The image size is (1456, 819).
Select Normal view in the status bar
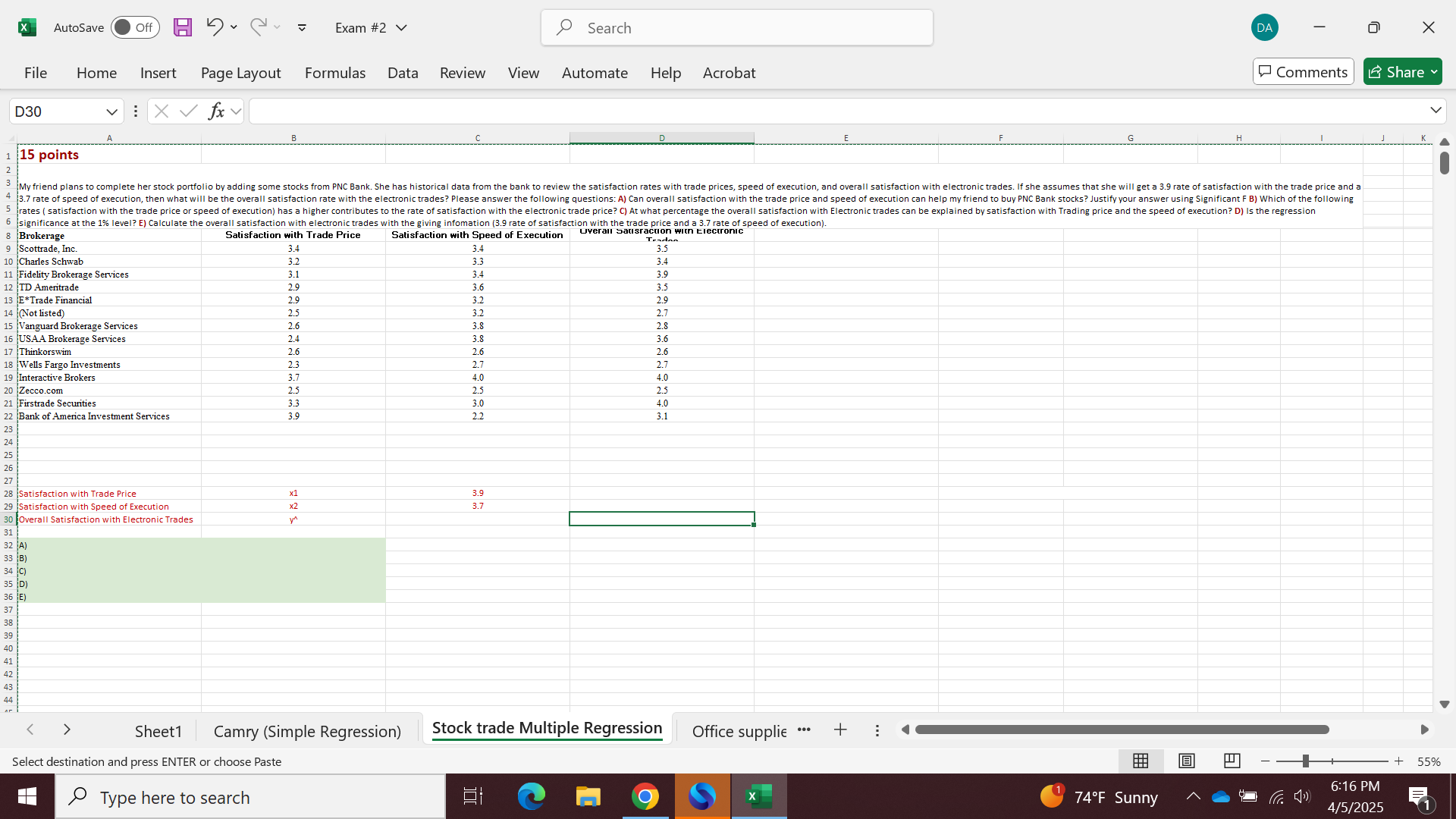[x=1141, y=761]
